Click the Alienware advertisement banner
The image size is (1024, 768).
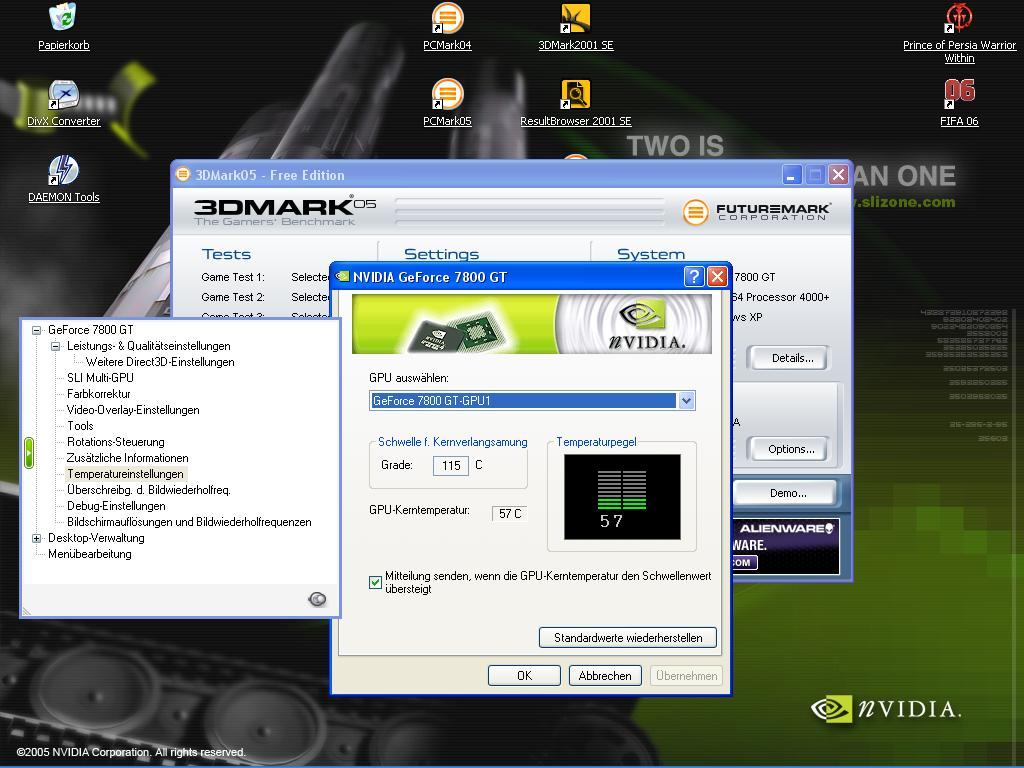point(786,546)
